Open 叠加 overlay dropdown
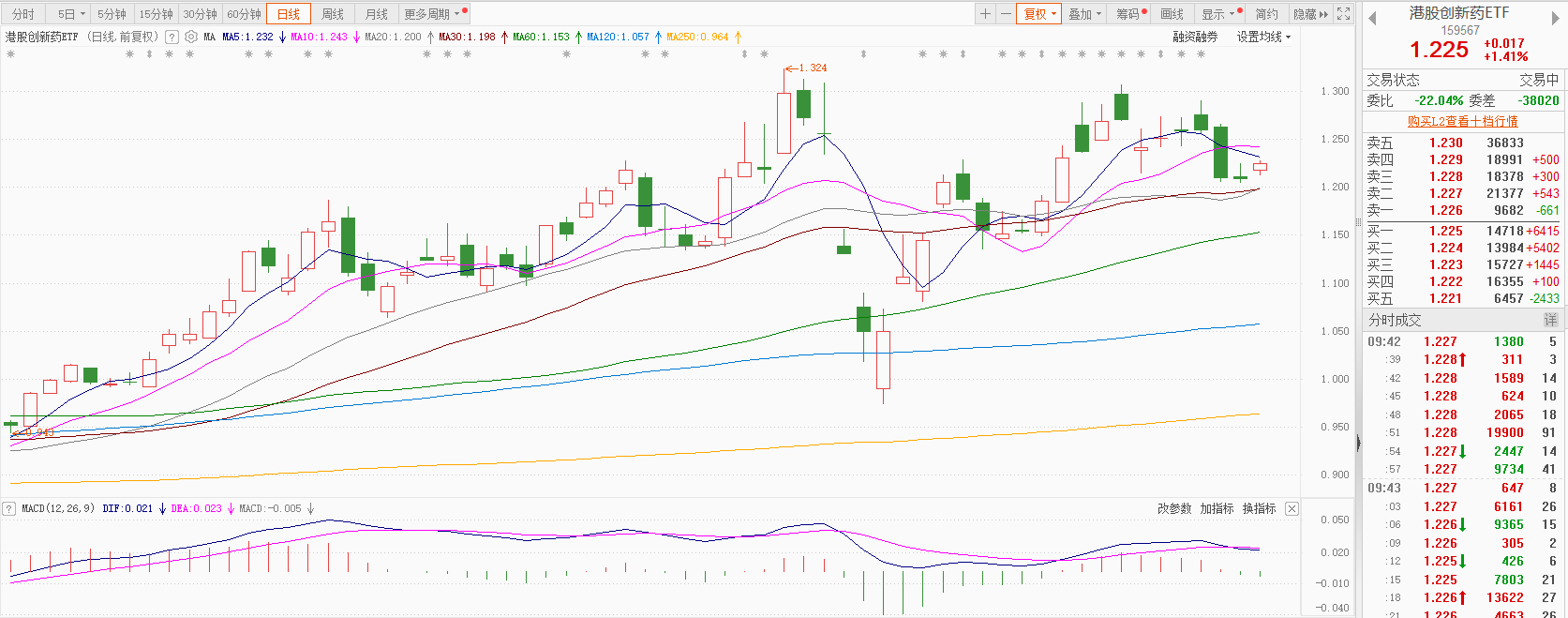This screenshot has height=618, width=1568. coord(1084,14)
